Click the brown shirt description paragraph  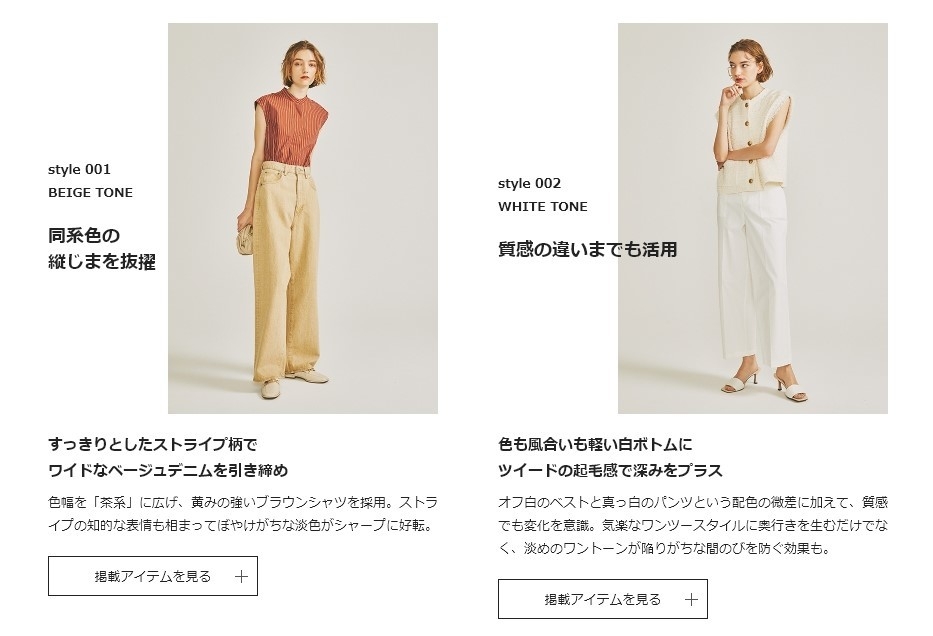point(243,514)
